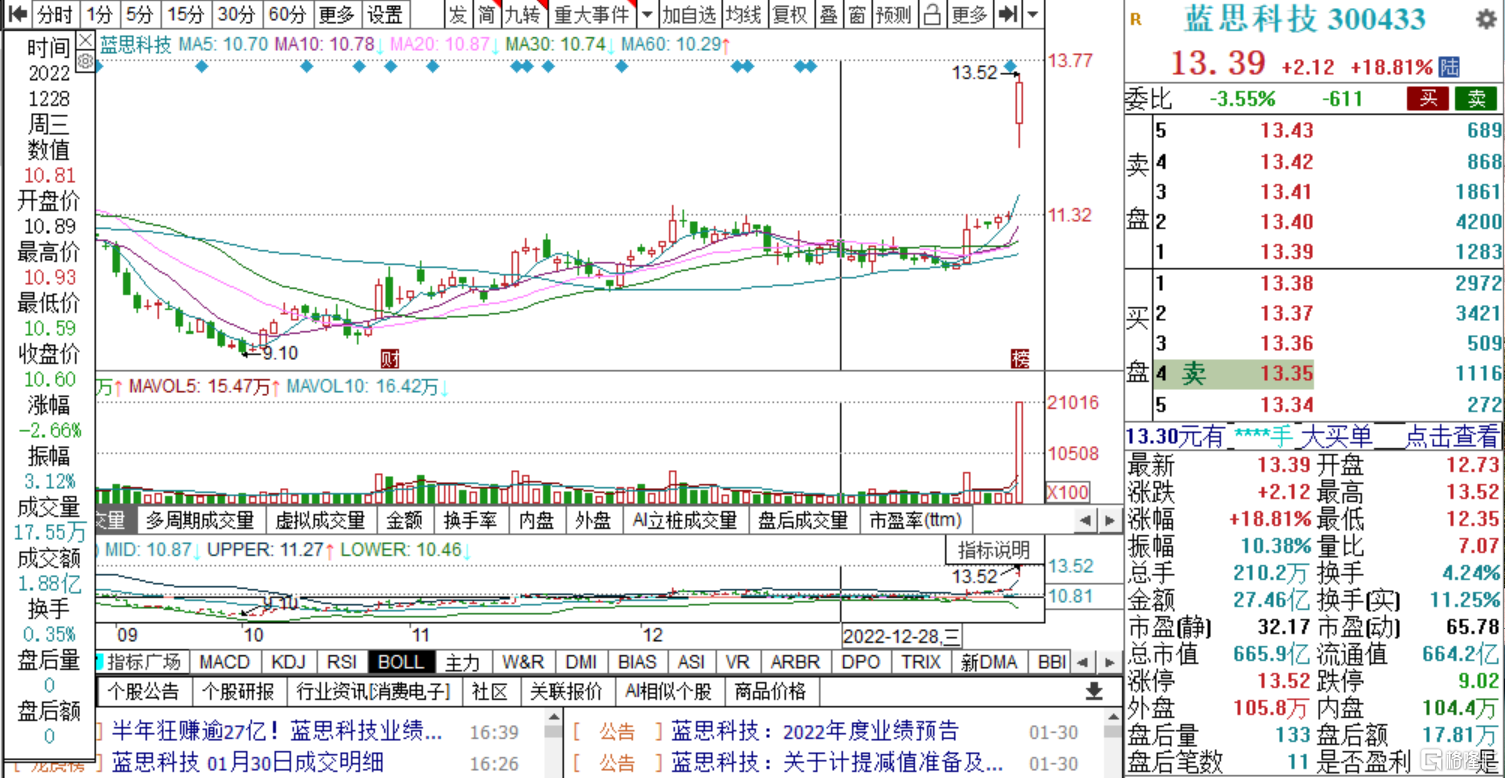The width and height of the screenshot is (1505, 778).
Task: Select 30分 period tab
Action: pyautogui.click(x=237, y=14)
